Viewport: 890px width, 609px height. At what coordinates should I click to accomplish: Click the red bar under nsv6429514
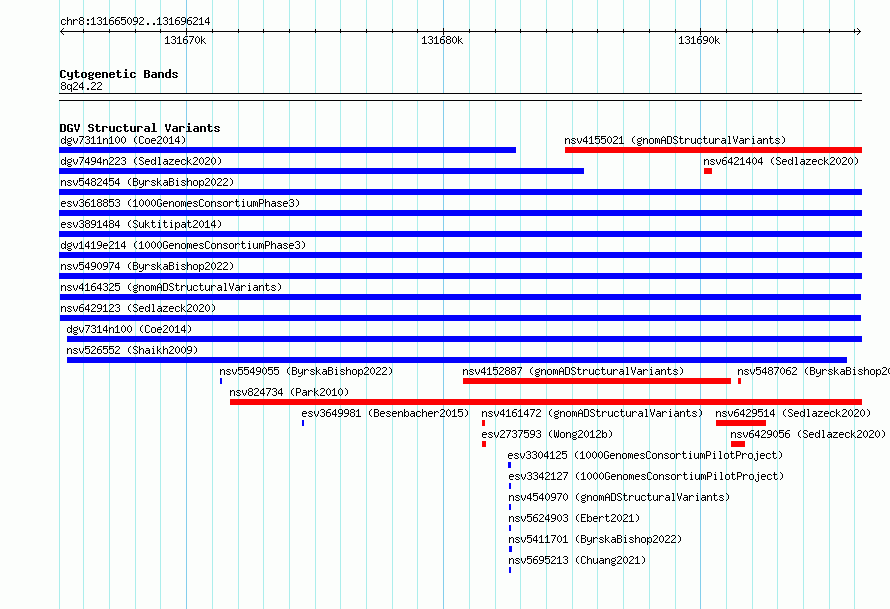[x=741, y=423]
